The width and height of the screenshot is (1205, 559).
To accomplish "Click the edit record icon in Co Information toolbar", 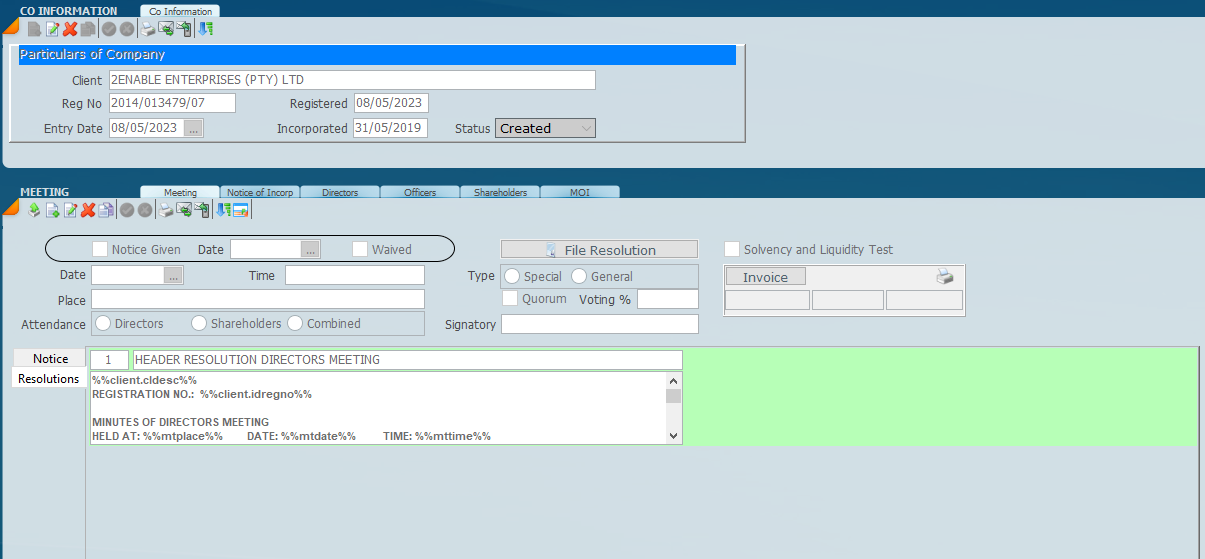I will 52,29.
